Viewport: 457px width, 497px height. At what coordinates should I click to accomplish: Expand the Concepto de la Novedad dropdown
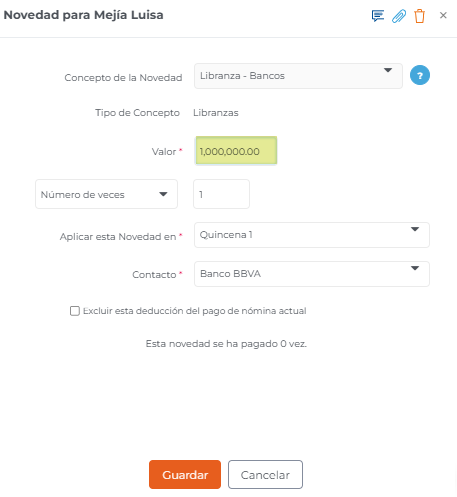tap(298, 76)
